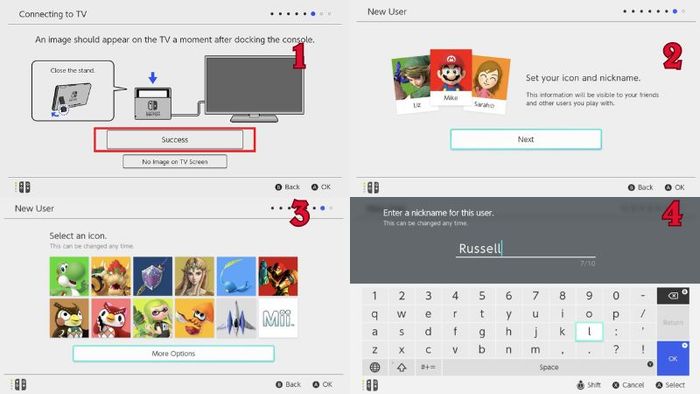700x394 pixels.
Task: Tap the number 0 key
Action: (x=616, y=296)
